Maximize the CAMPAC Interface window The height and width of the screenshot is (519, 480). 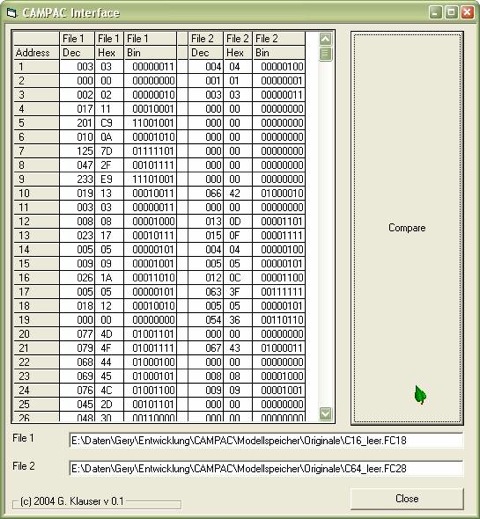tap(451, 13)
